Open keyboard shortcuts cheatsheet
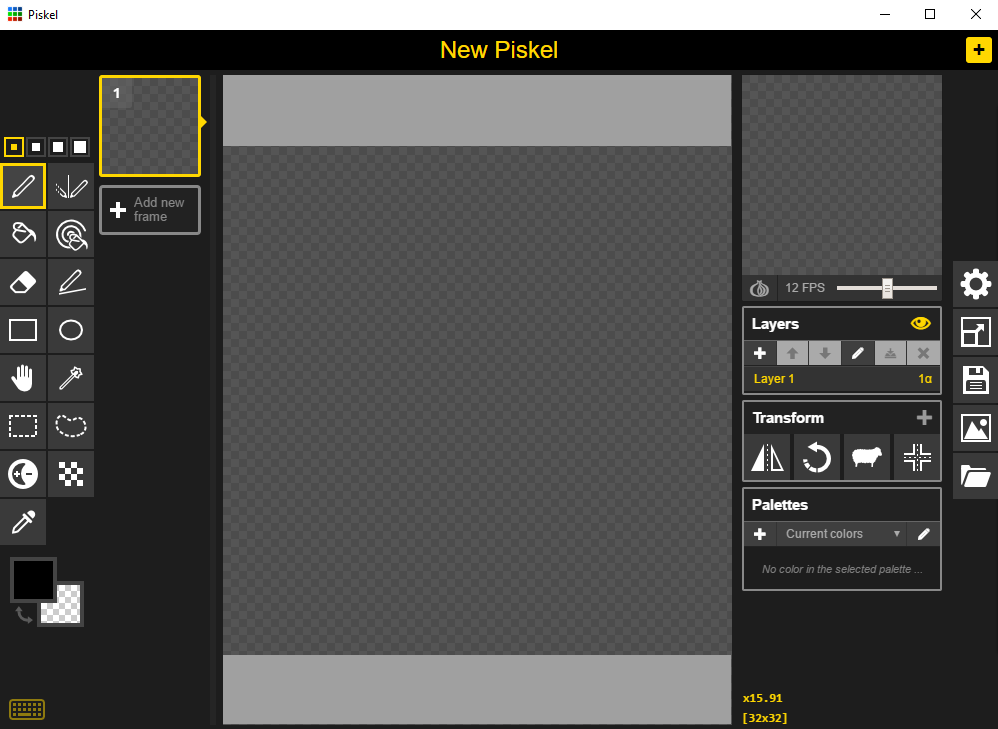 point(27,709)
